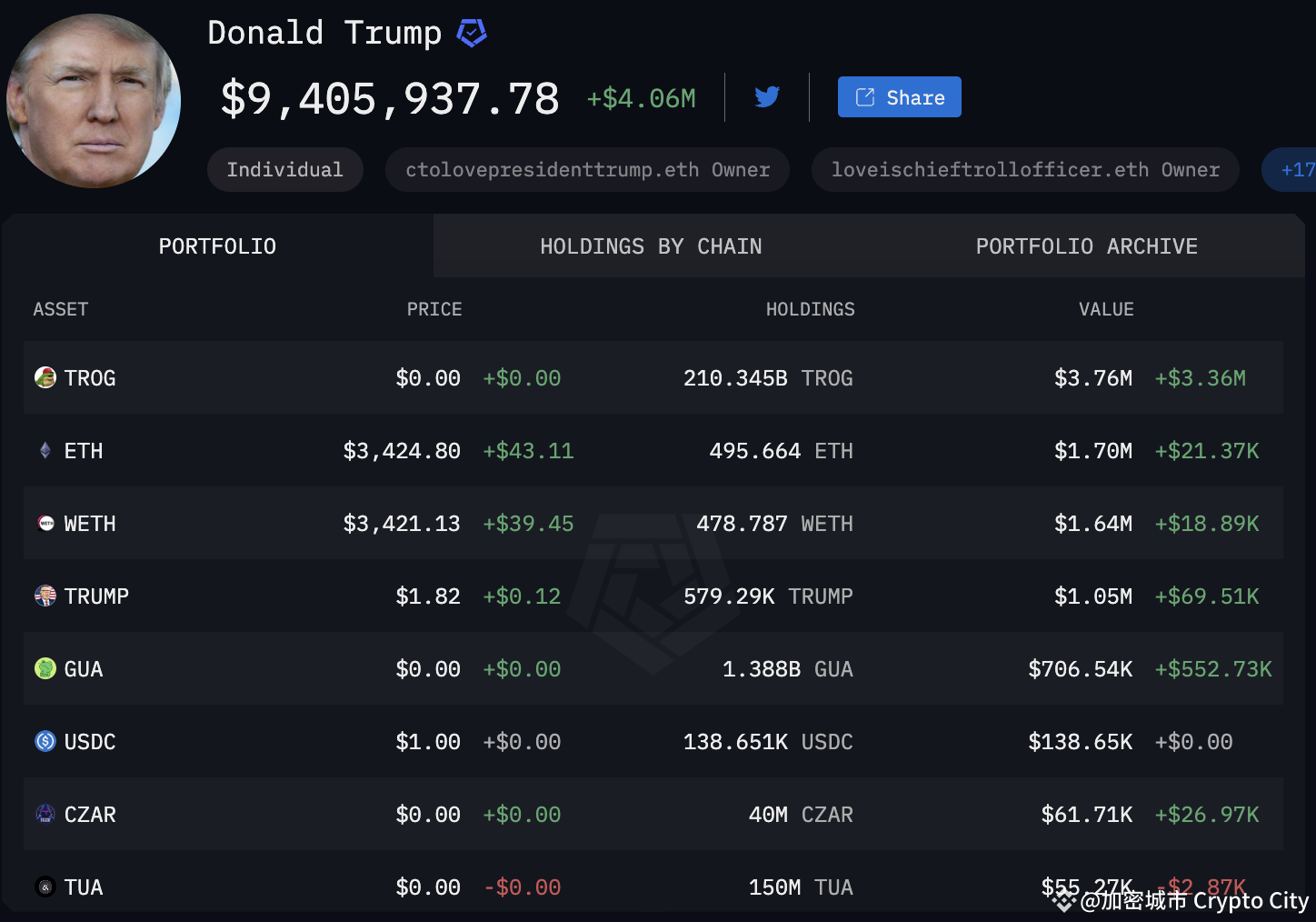The width and height of the screenshot is (1316, 922).
Task: Click TRUMP value $1.05M
Action: click(1093, 596)
